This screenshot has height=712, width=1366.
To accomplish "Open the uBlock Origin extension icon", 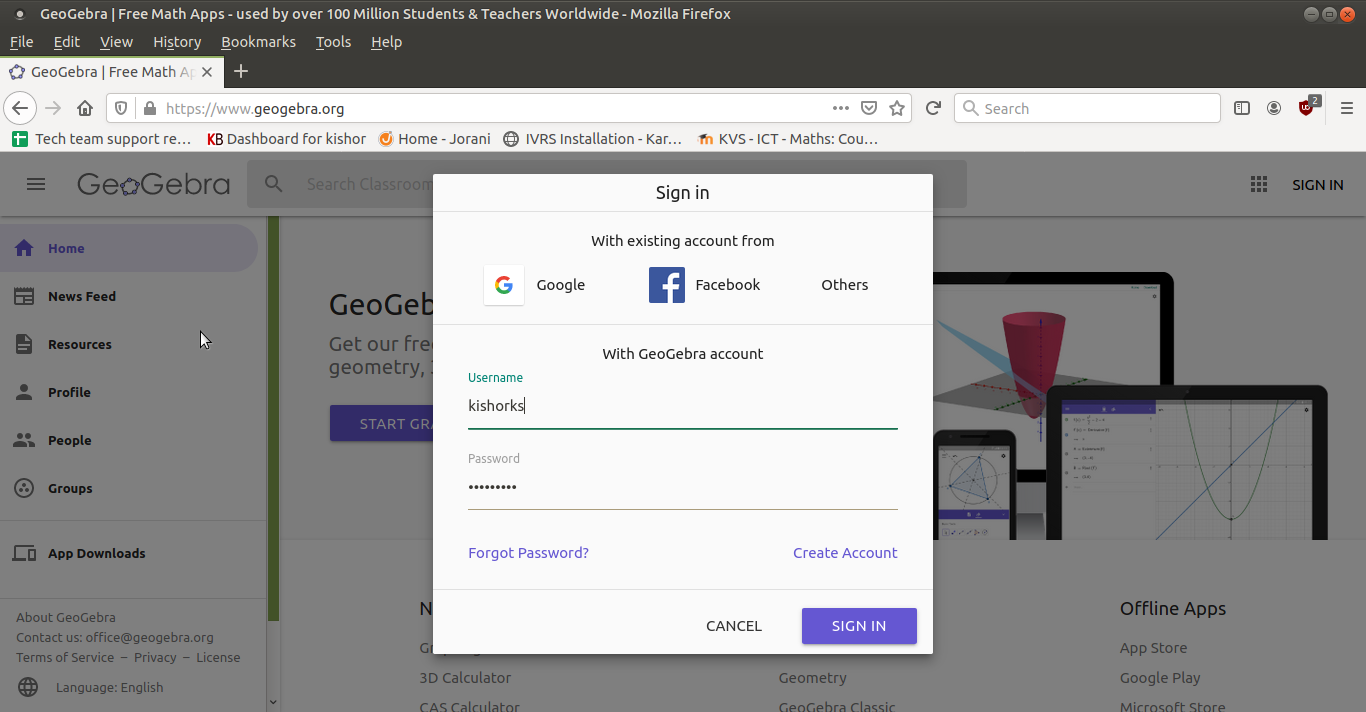I will click(x=1306, y=107).
